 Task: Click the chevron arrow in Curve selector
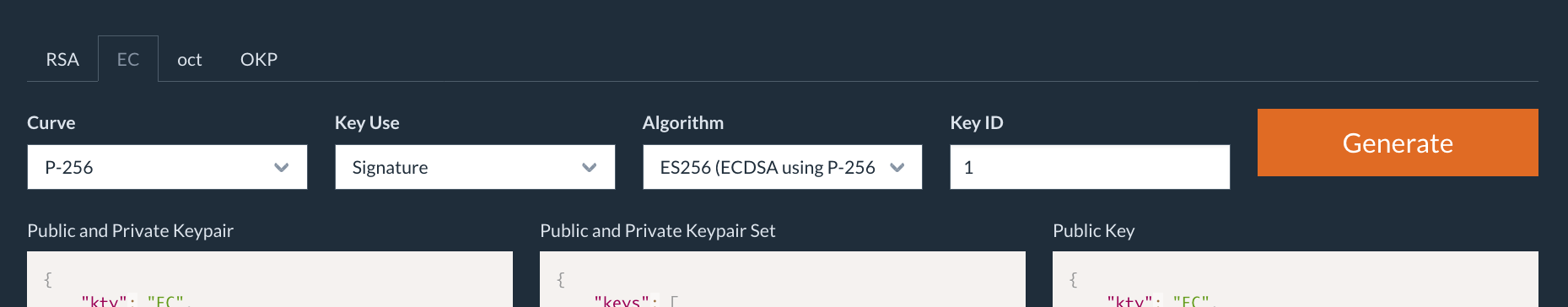(282, 167)
